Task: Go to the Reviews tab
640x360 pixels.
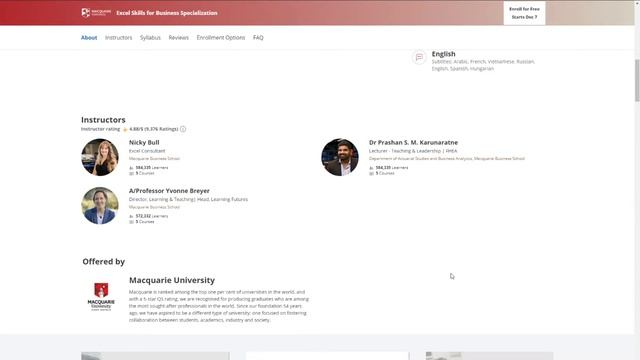Action: tap(179, 38)
